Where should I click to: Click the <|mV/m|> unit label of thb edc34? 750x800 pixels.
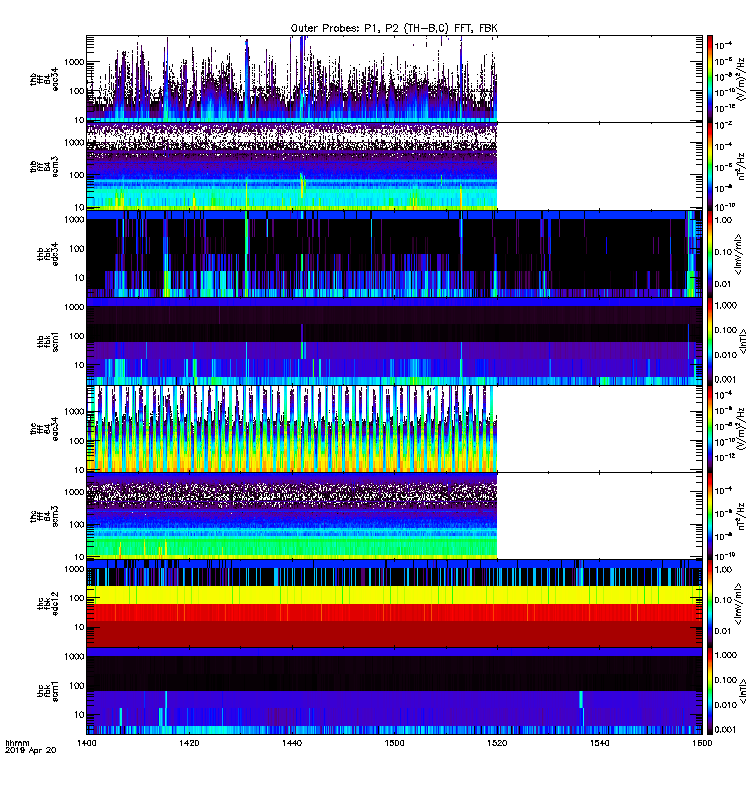740,254
